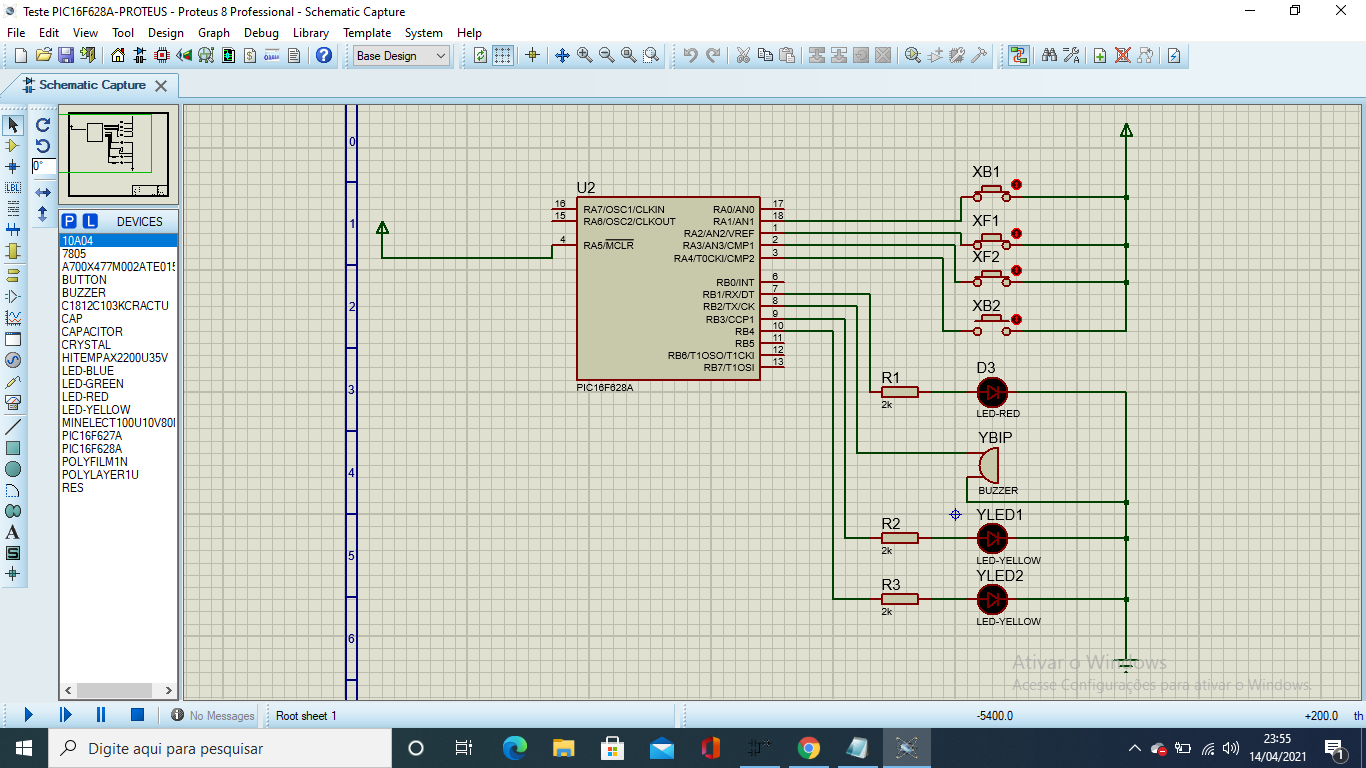Image resolution: width=1366 pixels, height=768 pixels.
Task: Open the File menu
Action: pos(16,33)
